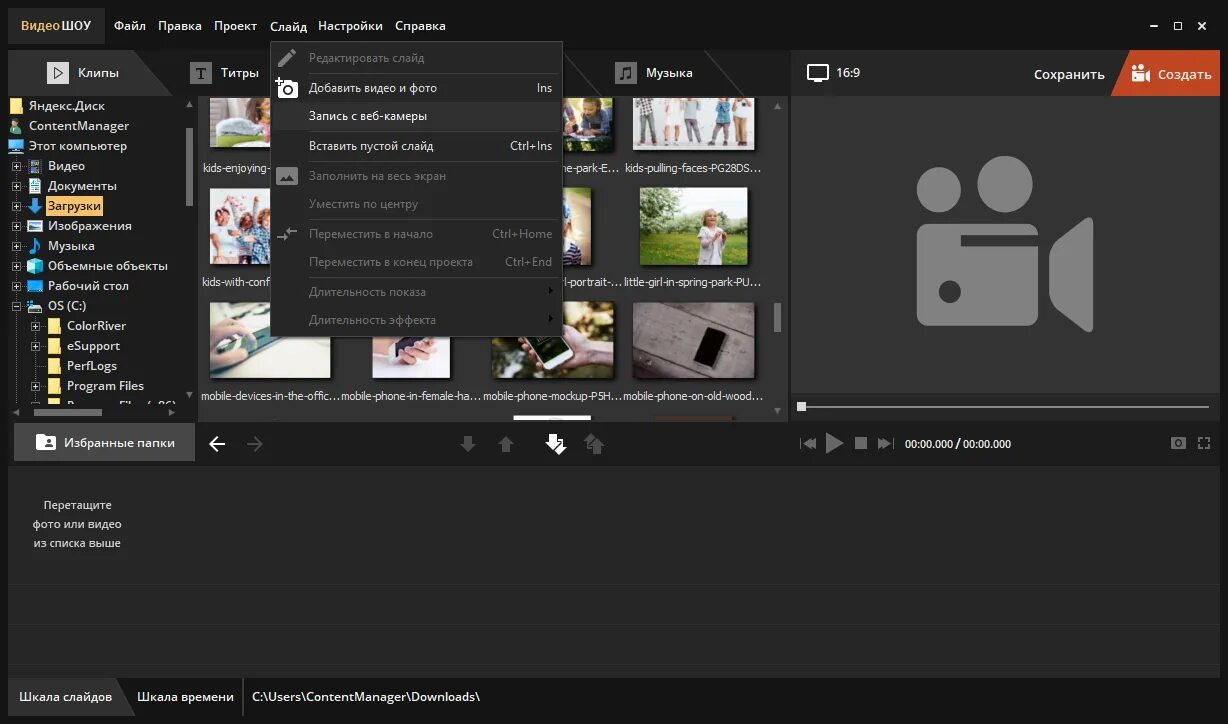Select the OS (C:) drive

pyautogui.click(x=67, y=306)
